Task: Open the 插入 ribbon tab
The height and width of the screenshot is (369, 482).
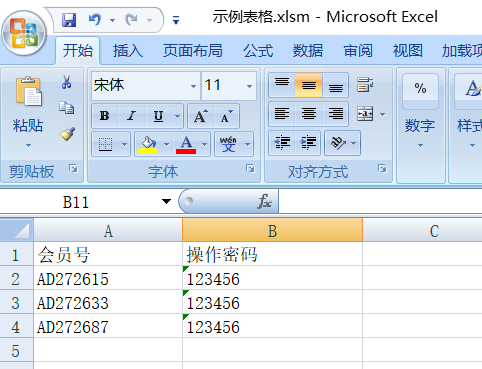Action: [128, 51]
